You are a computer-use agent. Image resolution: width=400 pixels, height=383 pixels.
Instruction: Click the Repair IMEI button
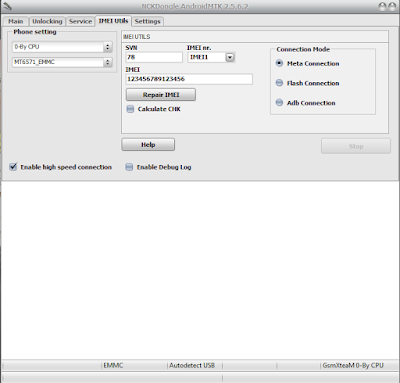click(x=161, y=95)
